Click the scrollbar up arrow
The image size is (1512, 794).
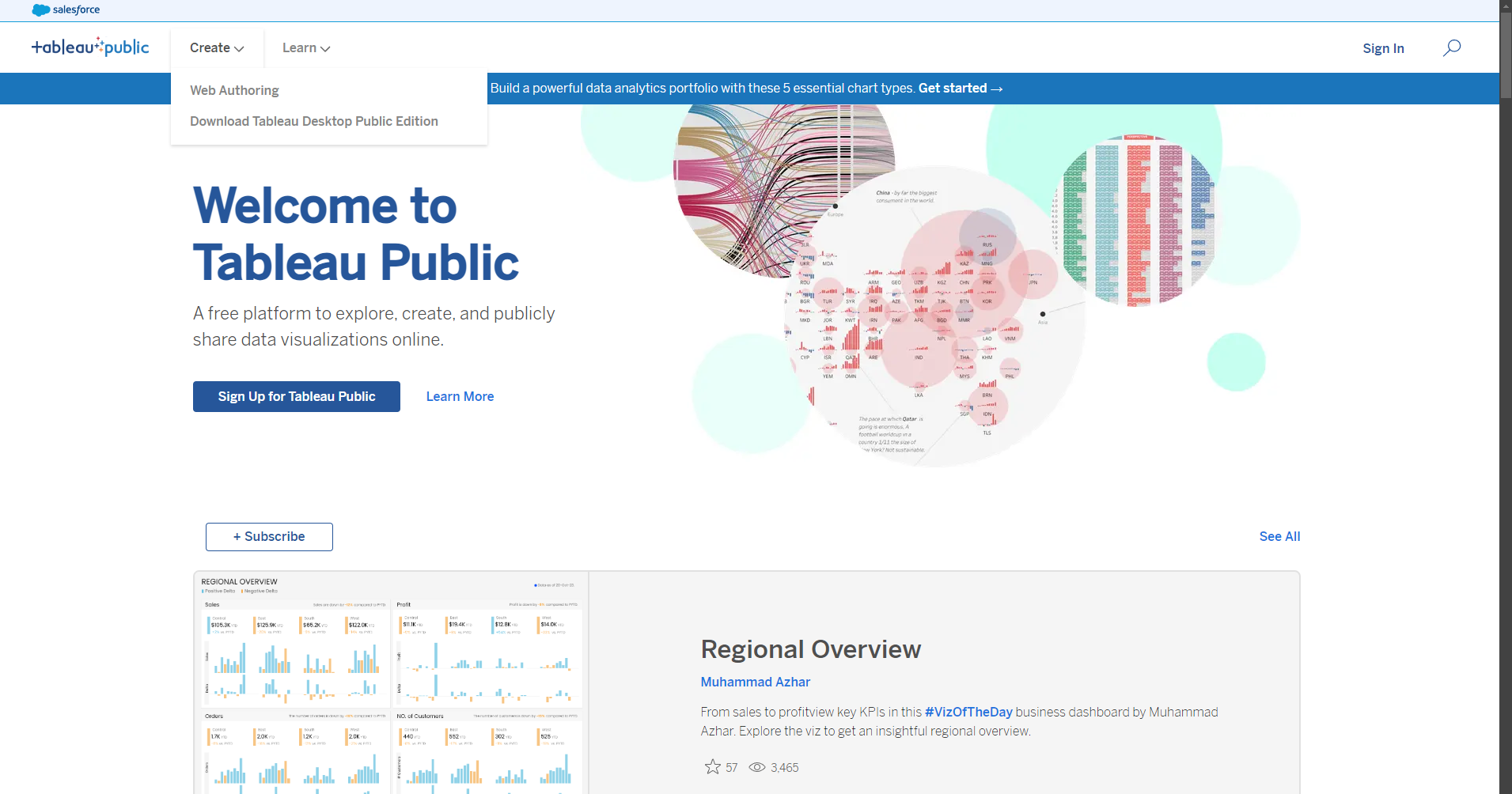coord(1505,6)
